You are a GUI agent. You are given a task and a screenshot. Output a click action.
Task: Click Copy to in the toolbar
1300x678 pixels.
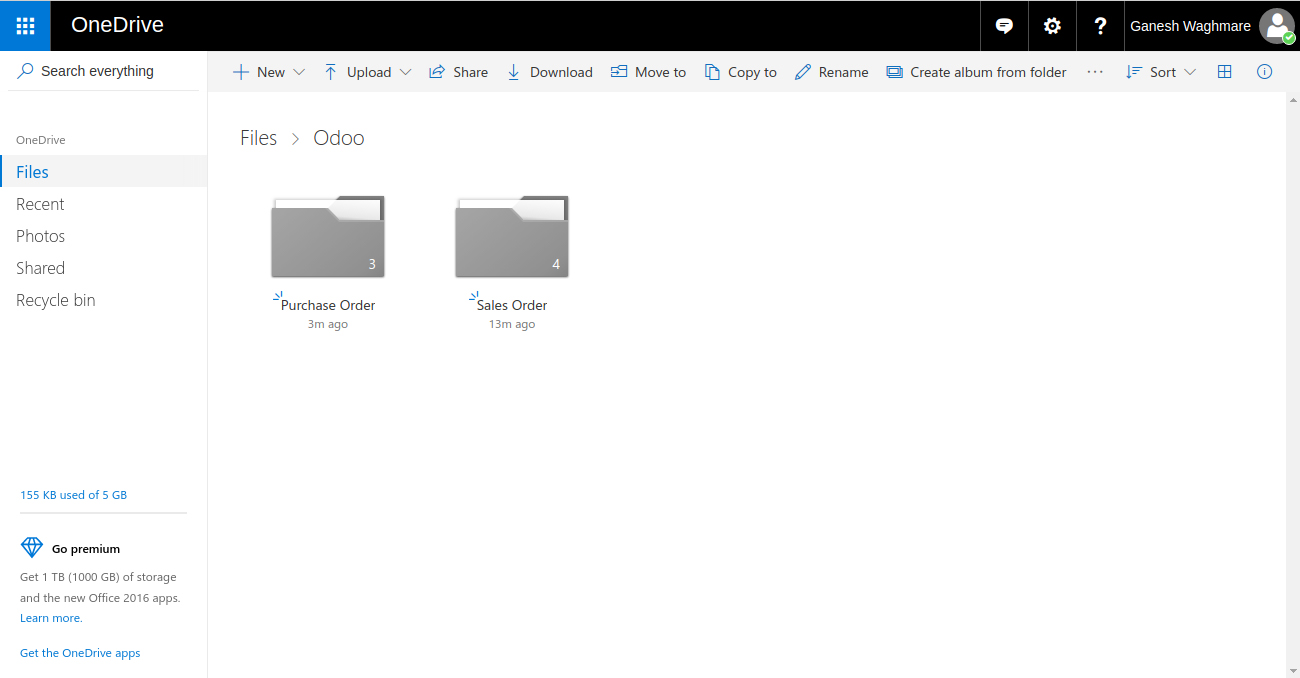pos(740,72)
